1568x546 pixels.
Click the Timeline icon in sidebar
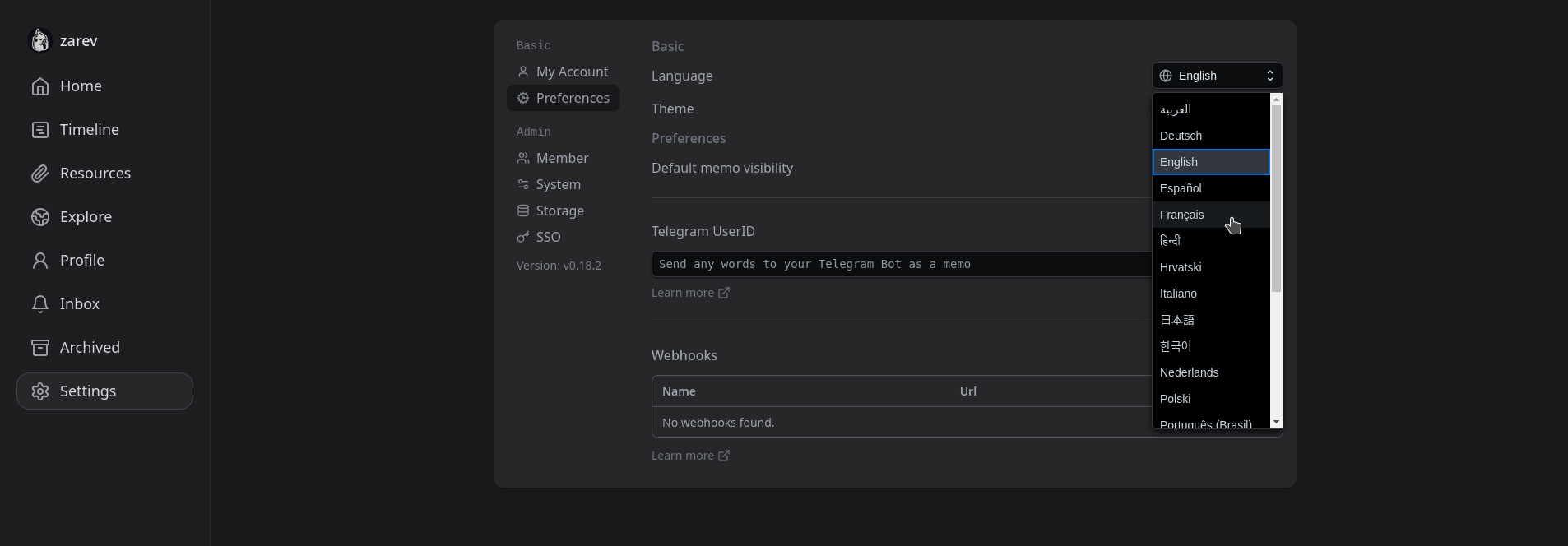[x=40, y=130]
